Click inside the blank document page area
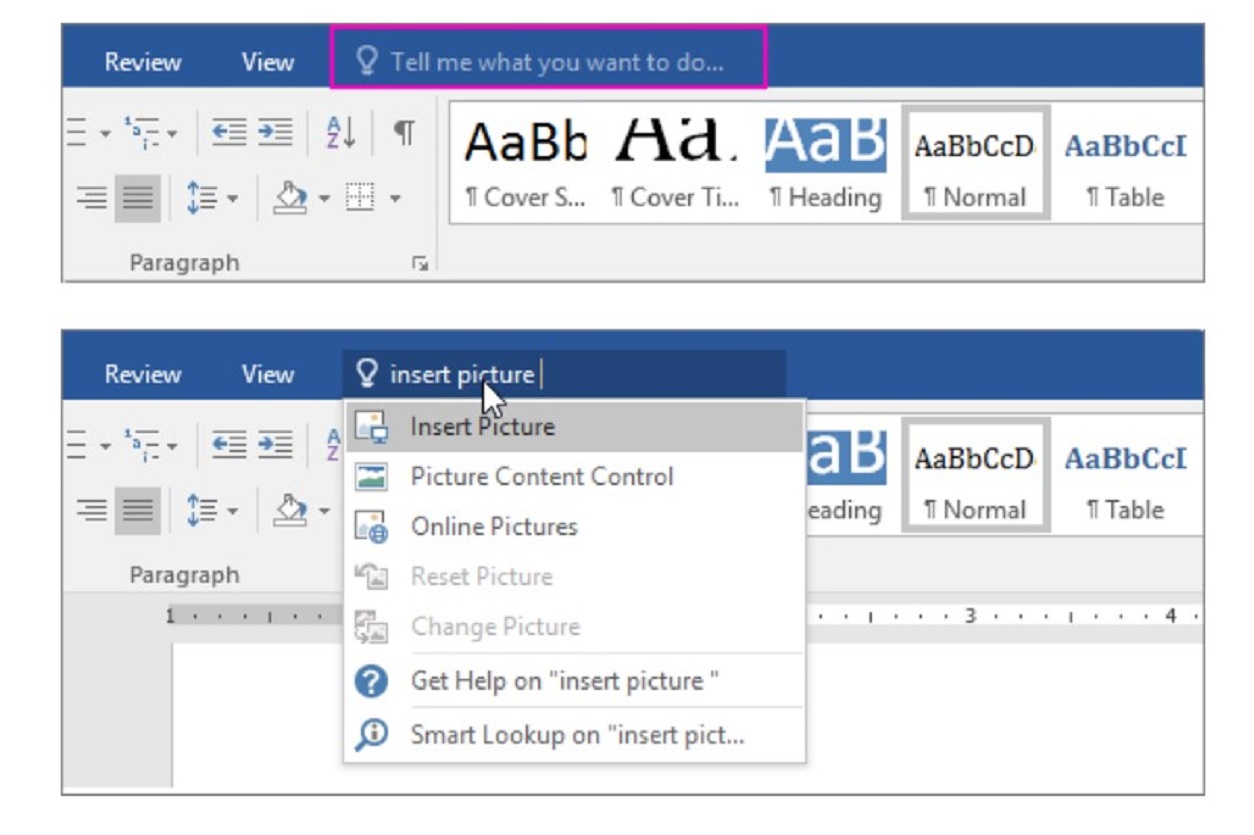The height and width of the screenshot is (835, 1254). click(258, 715)
